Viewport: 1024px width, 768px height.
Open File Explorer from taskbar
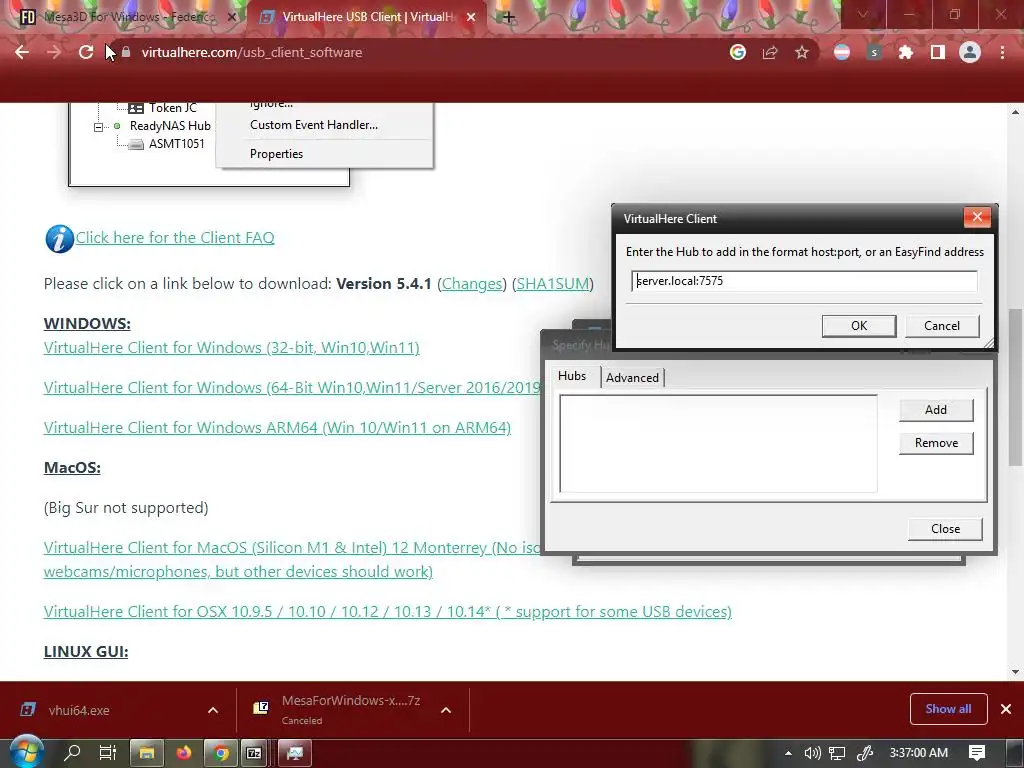tap(146, 753)
